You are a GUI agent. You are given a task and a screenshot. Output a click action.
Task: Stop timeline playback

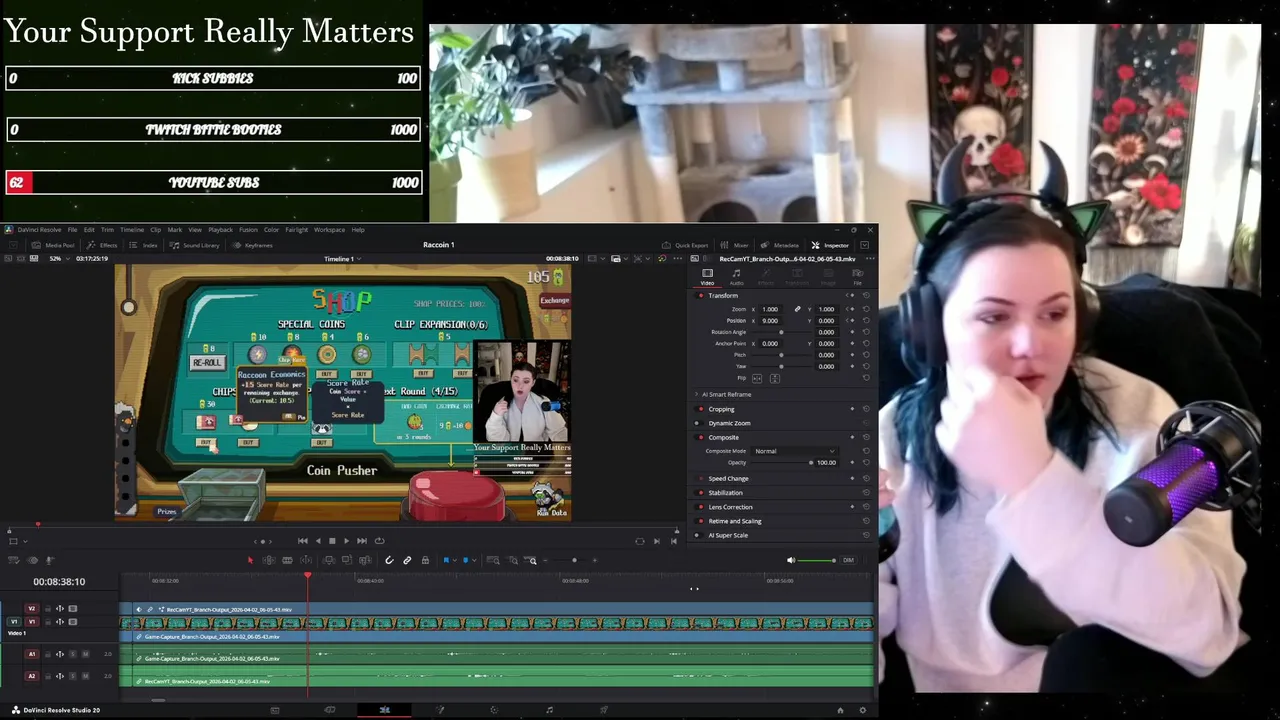[x=332, y=541]
